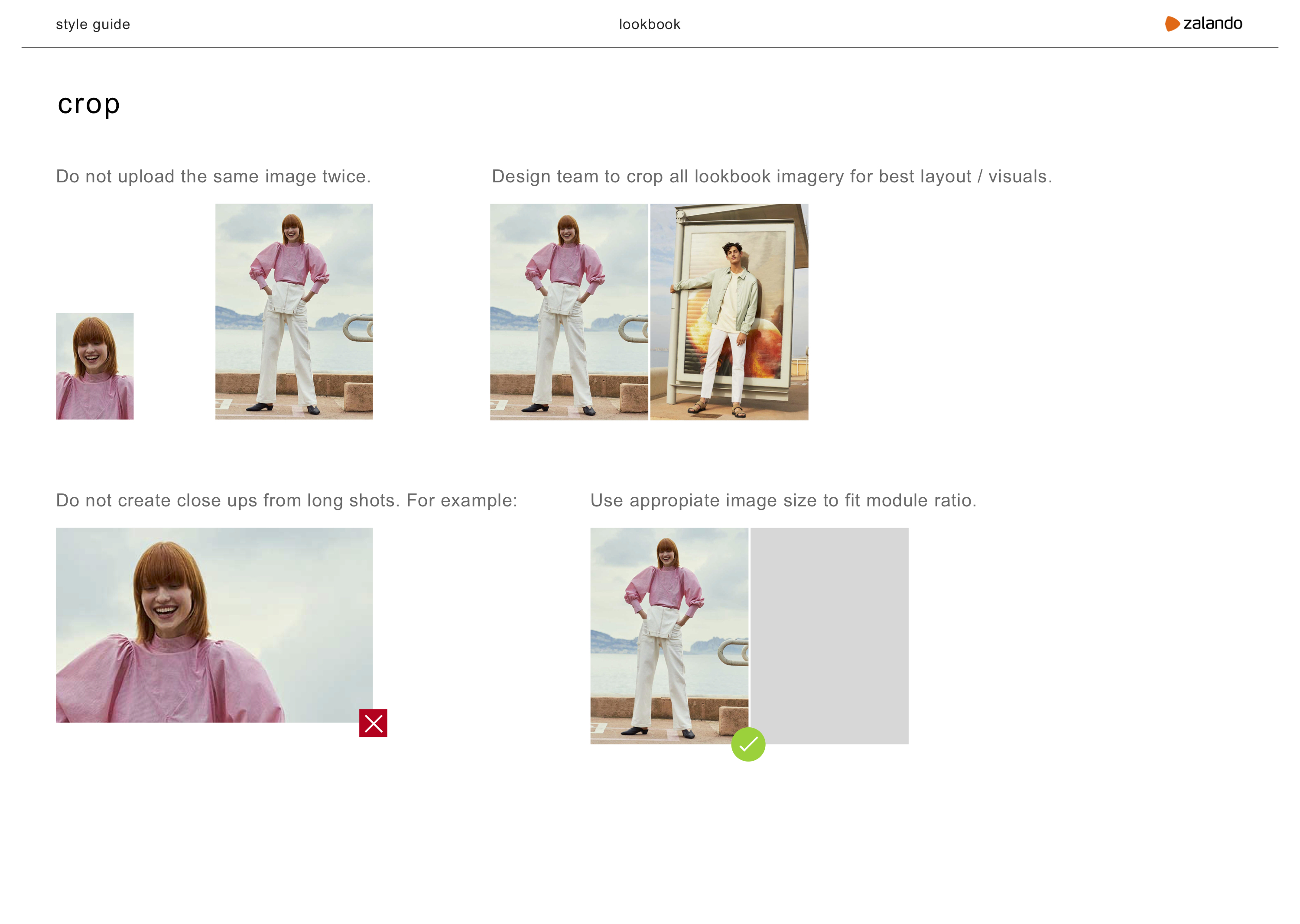Click the man in green jacket photo

coord(729,312)
